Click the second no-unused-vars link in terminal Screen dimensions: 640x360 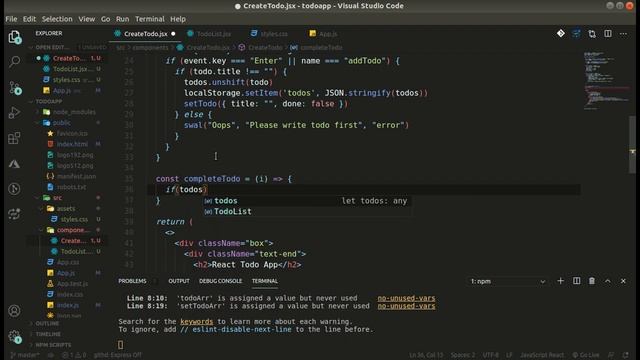click(x=406, y=306)
